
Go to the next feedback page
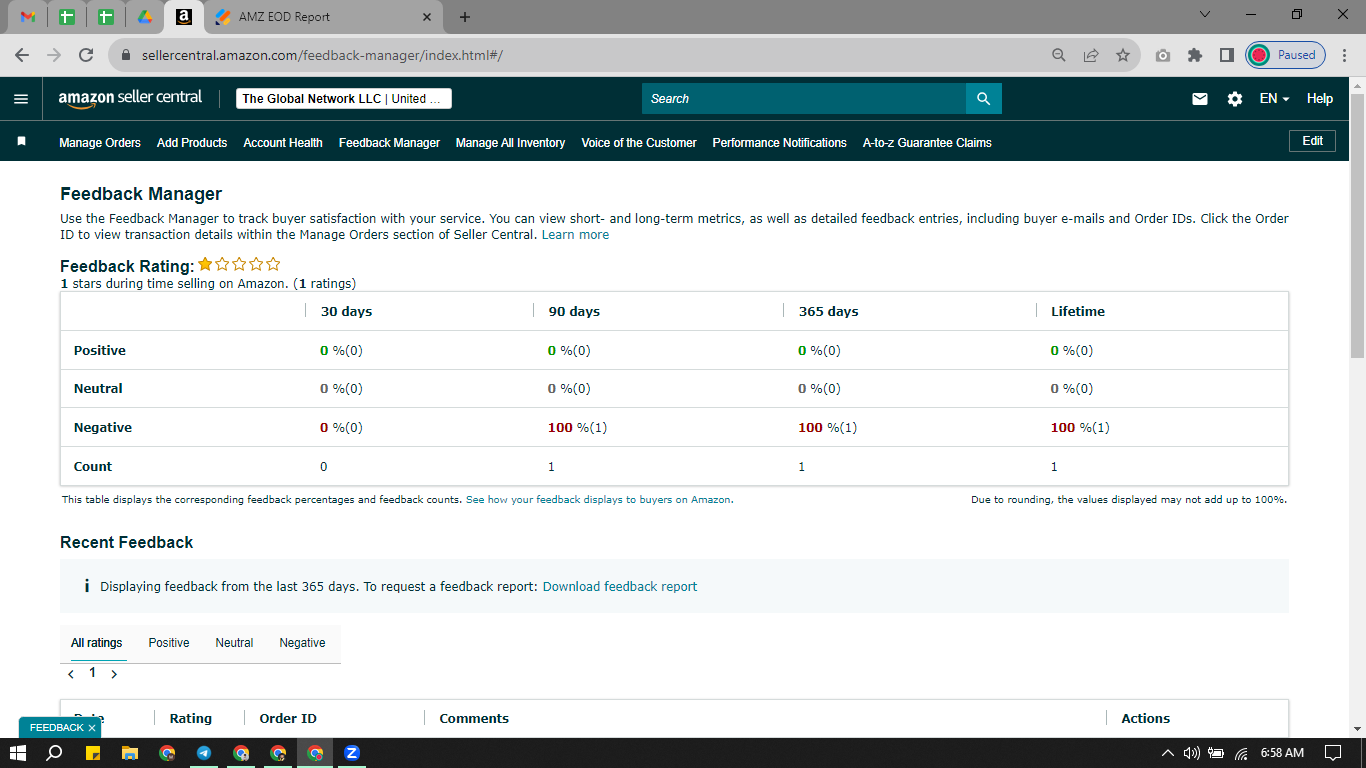click(114, 674)
